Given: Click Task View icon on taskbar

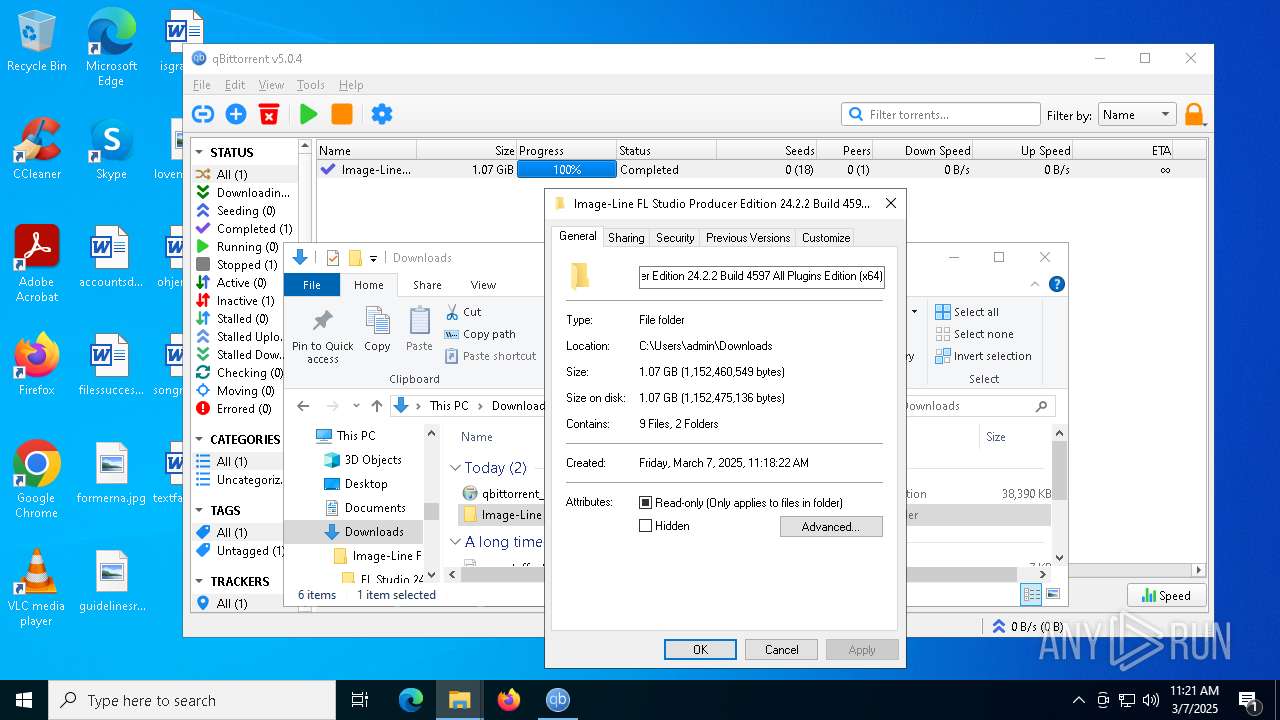Looking at the screenshot, I should pyautogui.click(x=360, y=700).
